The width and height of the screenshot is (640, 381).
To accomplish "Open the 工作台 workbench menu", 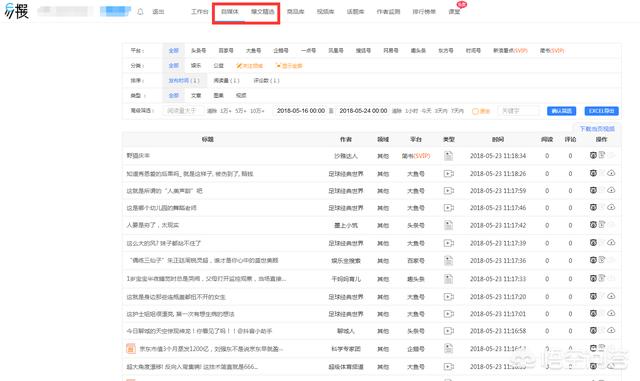I will point(200,11).
